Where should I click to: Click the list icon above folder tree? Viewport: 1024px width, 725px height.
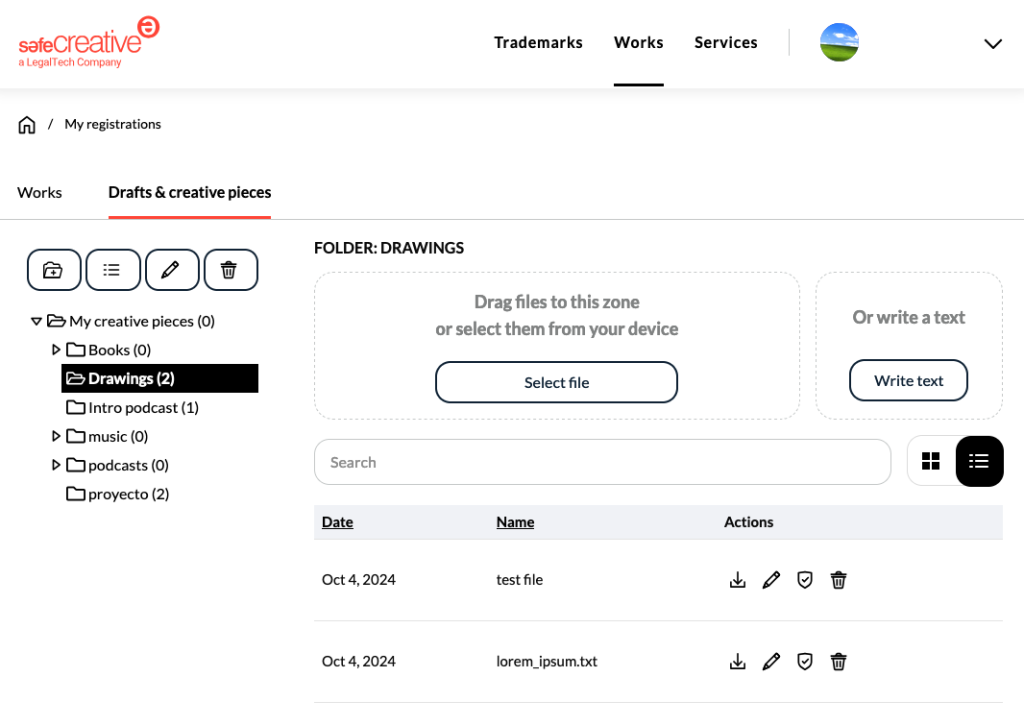point(112,270)
